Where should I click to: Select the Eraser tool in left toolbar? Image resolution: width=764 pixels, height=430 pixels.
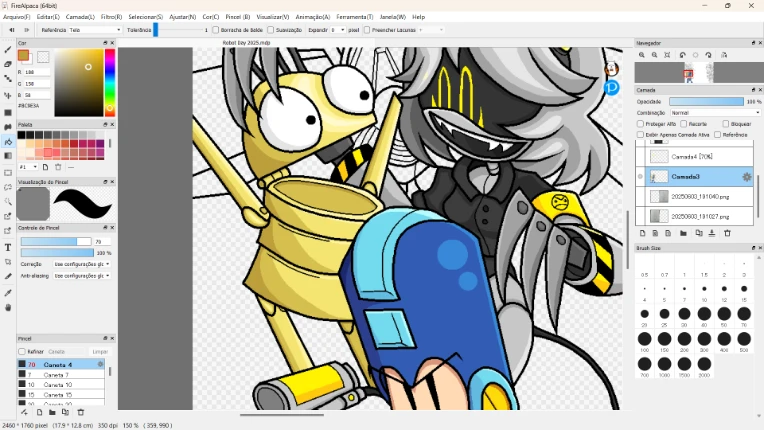tap(8, 64)
